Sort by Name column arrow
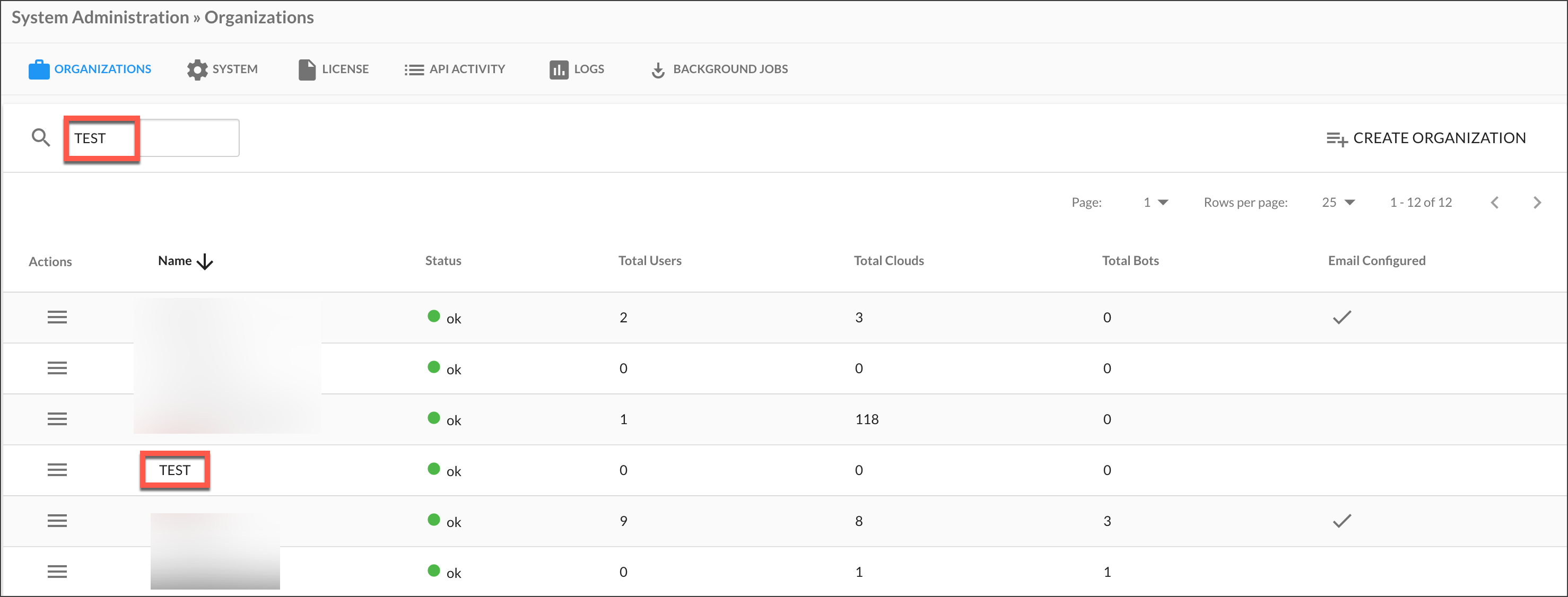 pyautogui.click(x=205, y=262)
